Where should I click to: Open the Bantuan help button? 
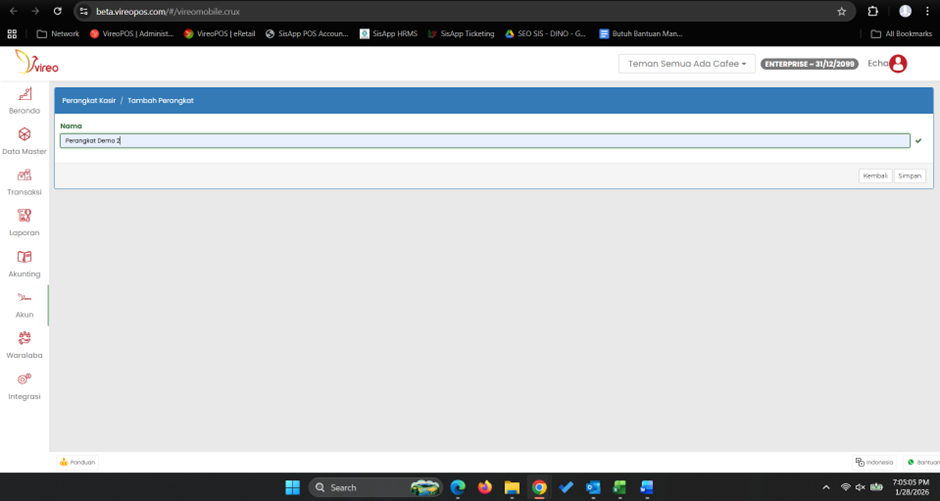[922, 462]
